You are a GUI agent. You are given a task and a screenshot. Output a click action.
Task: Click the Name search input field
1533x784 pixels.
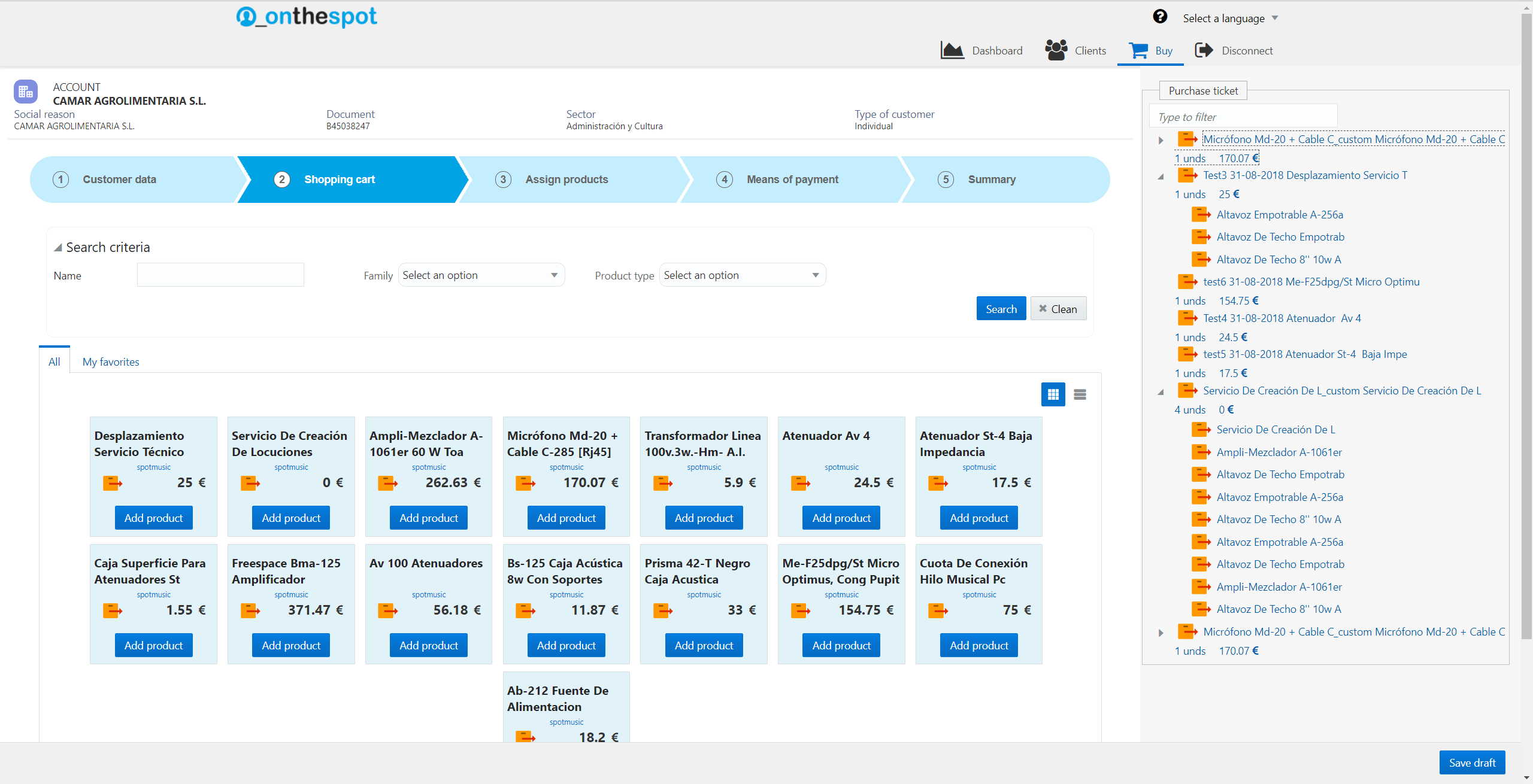[x=220, y=275]
